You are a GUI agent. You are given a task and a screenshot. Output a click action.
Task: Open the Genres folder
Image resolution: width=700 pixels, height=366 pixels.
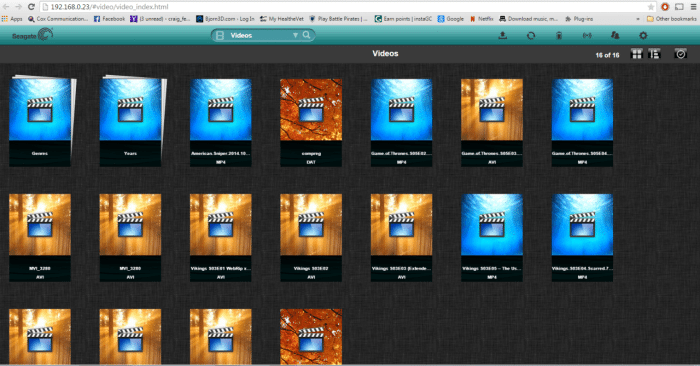tap(40, 121)
